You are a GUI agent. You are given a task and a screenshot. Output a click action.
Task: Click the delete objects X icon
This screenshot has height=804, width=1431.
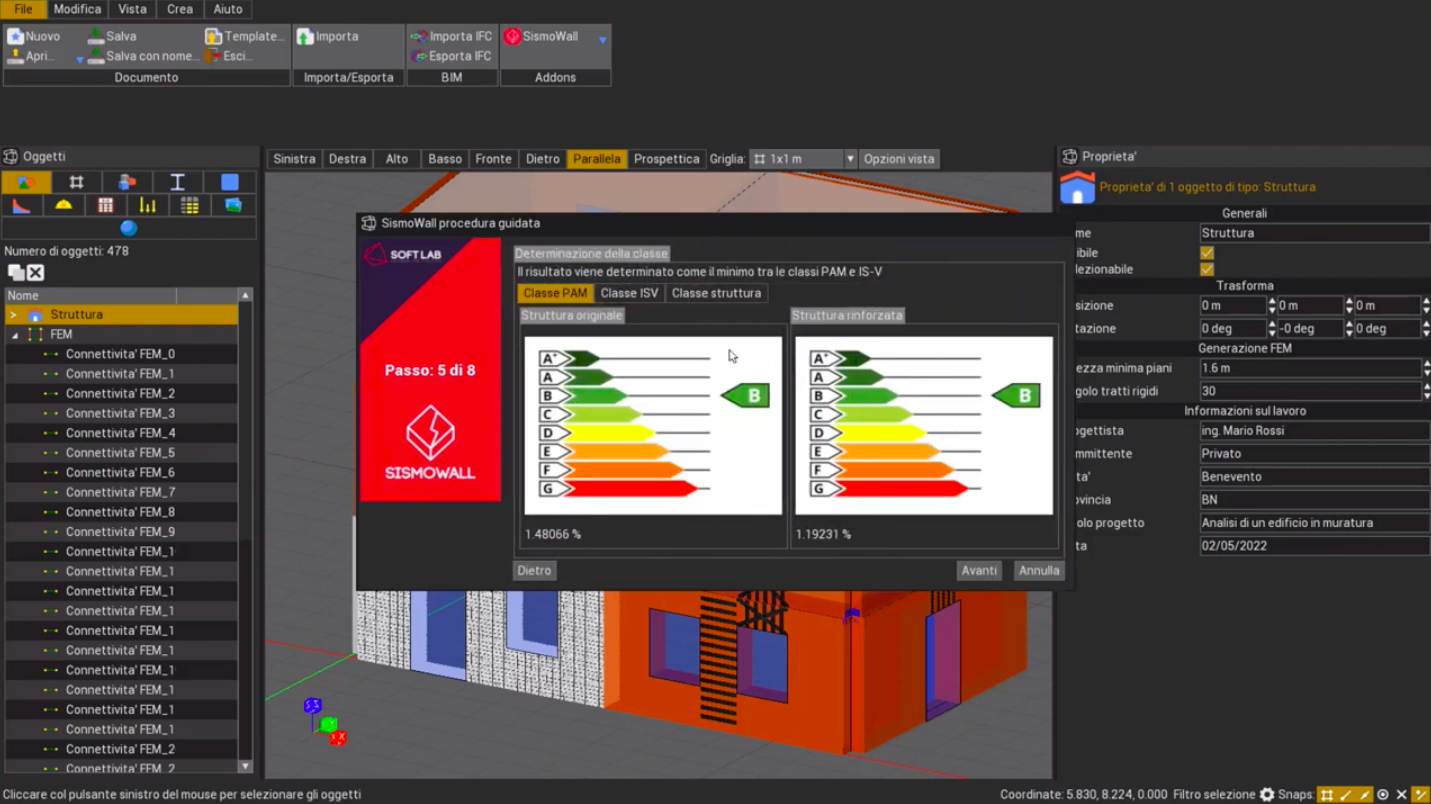pyautogui.click(x=35, y=272)
